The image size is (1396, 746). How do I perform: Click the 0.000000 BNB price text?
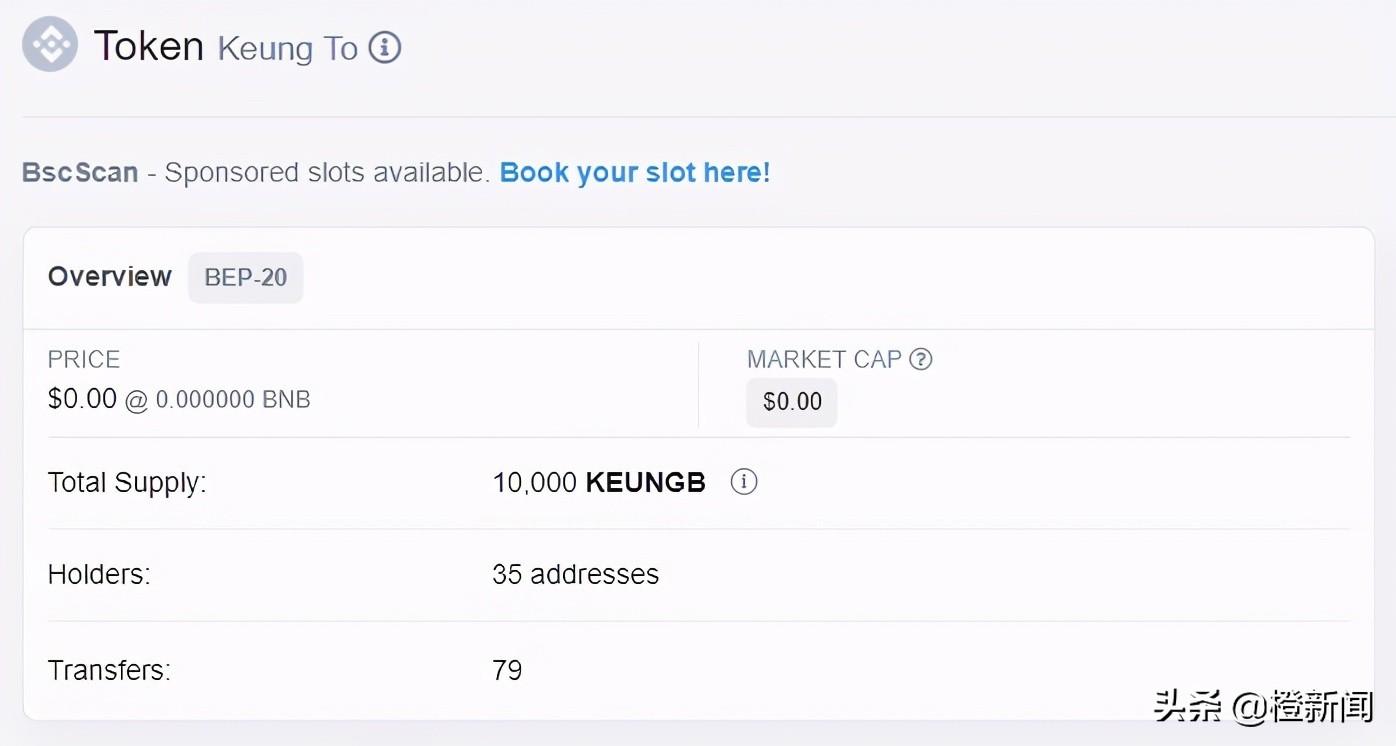point(233,399)
